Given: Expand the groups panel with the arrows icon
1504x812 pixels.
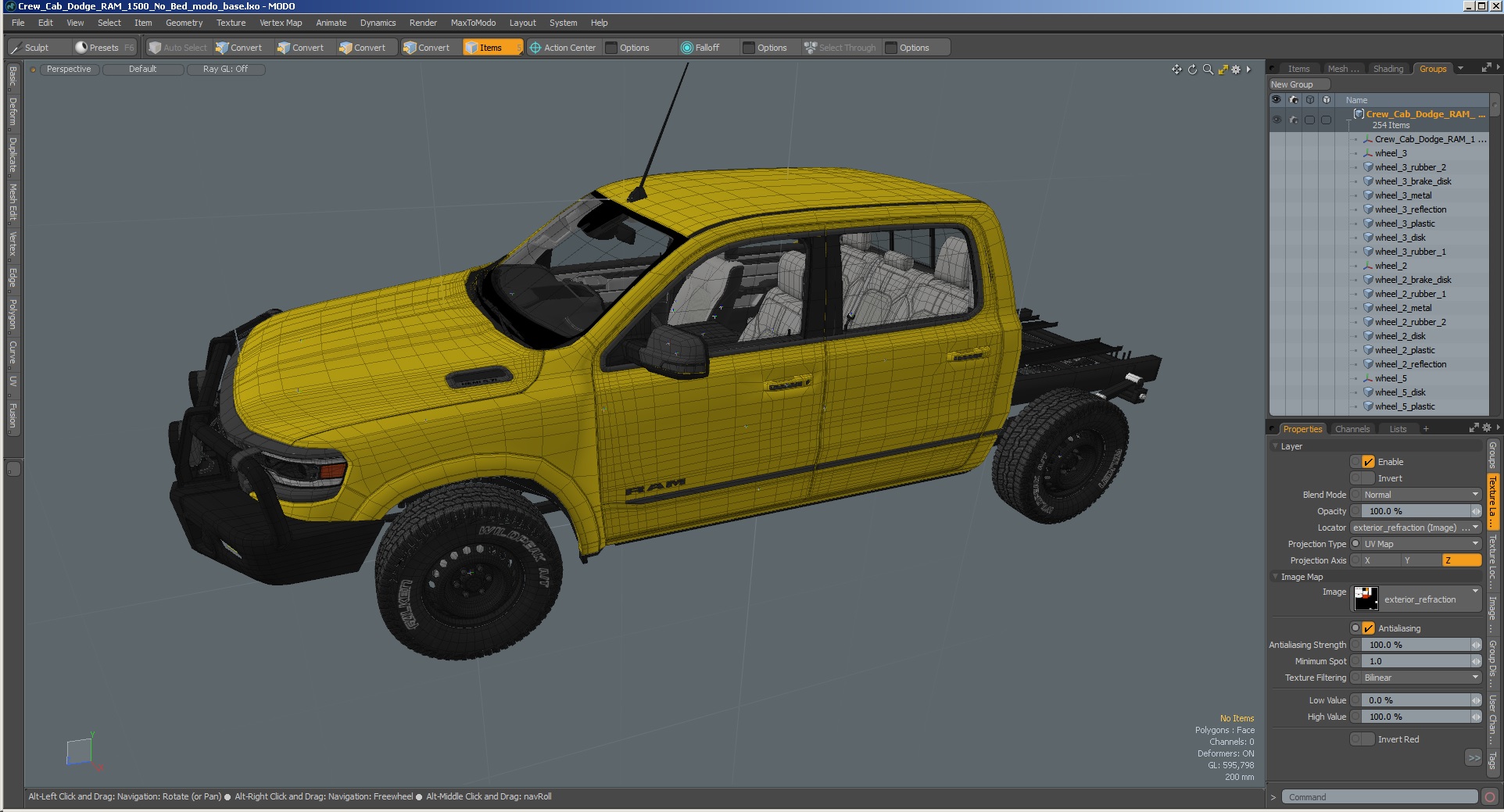Looking at the screenshot, I should click(1486, 69).
